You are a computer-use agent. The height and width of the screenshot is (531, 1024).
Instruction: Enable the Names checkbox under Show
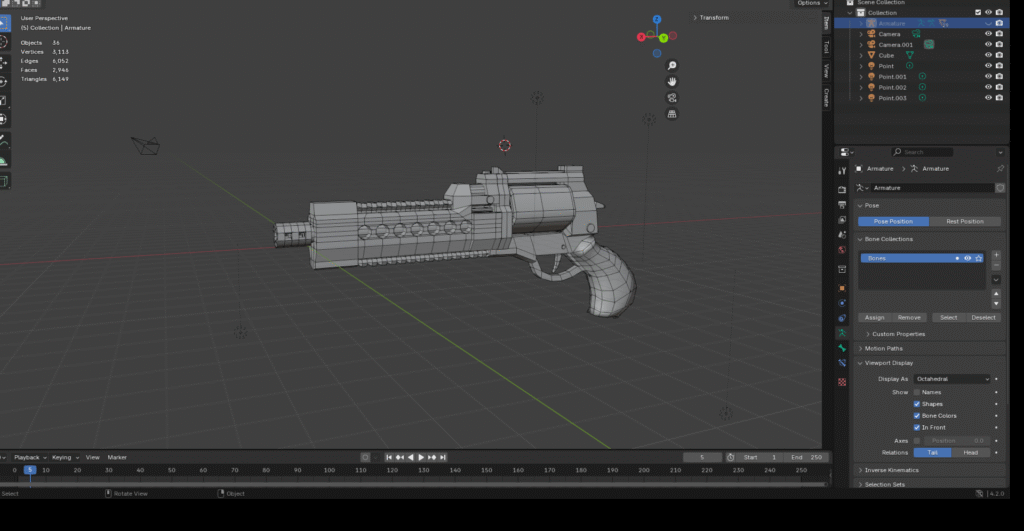pyautogui.click(x=917, y=392)
